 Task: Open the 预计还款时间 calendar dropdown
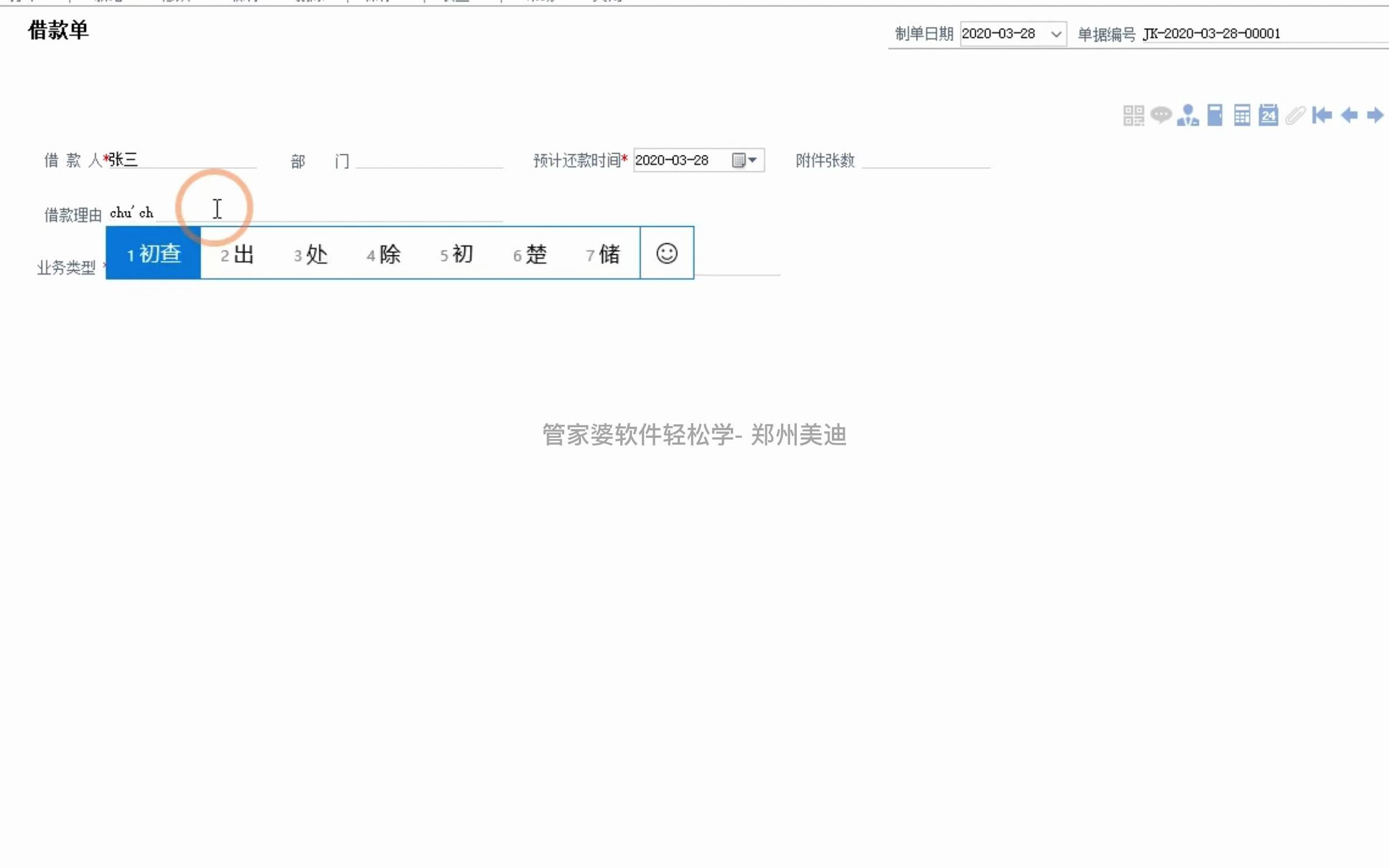click(x=745, y=160)
